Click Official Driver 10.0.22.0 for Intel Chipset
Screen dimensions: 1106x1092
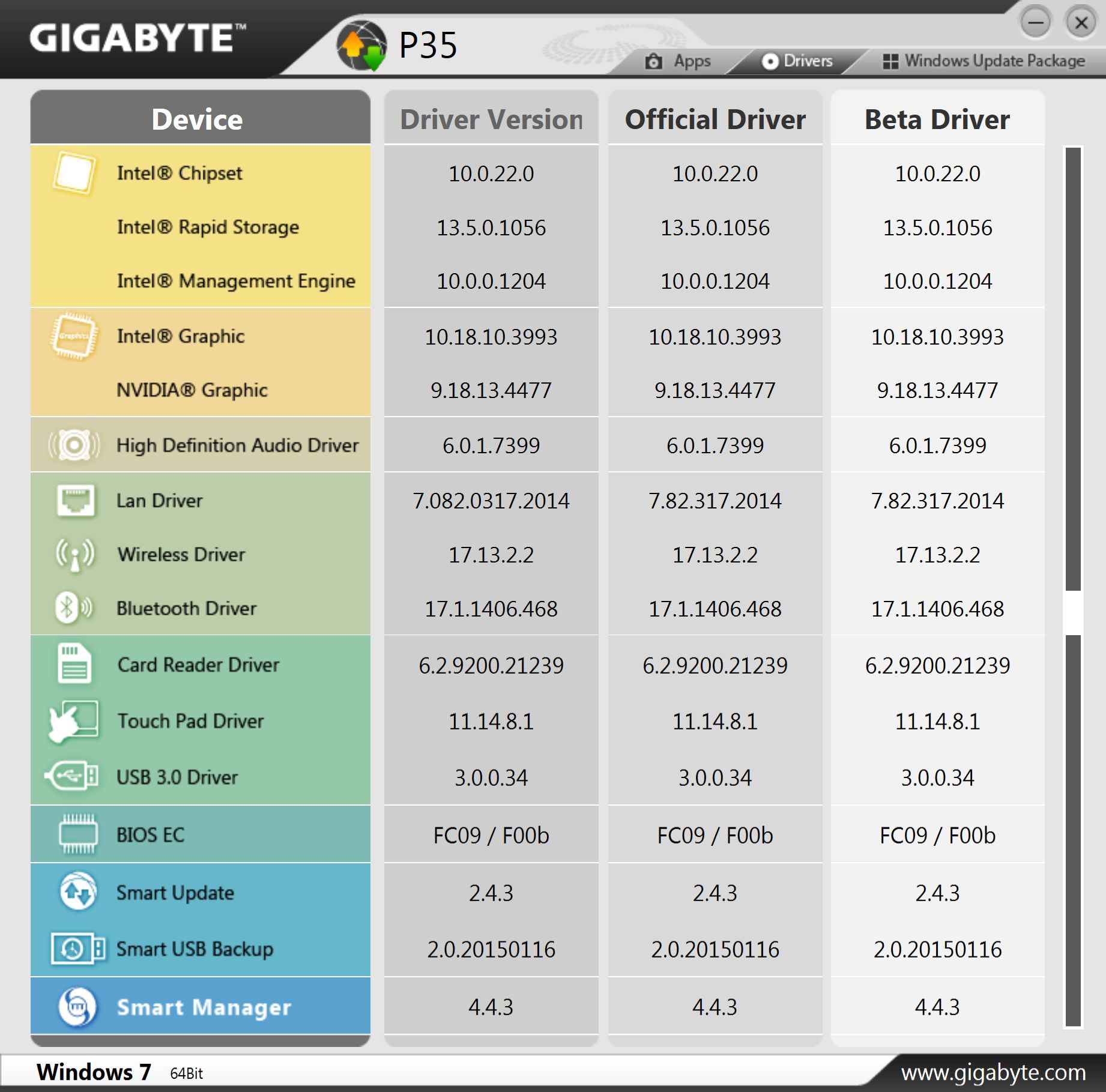point(715,173)
